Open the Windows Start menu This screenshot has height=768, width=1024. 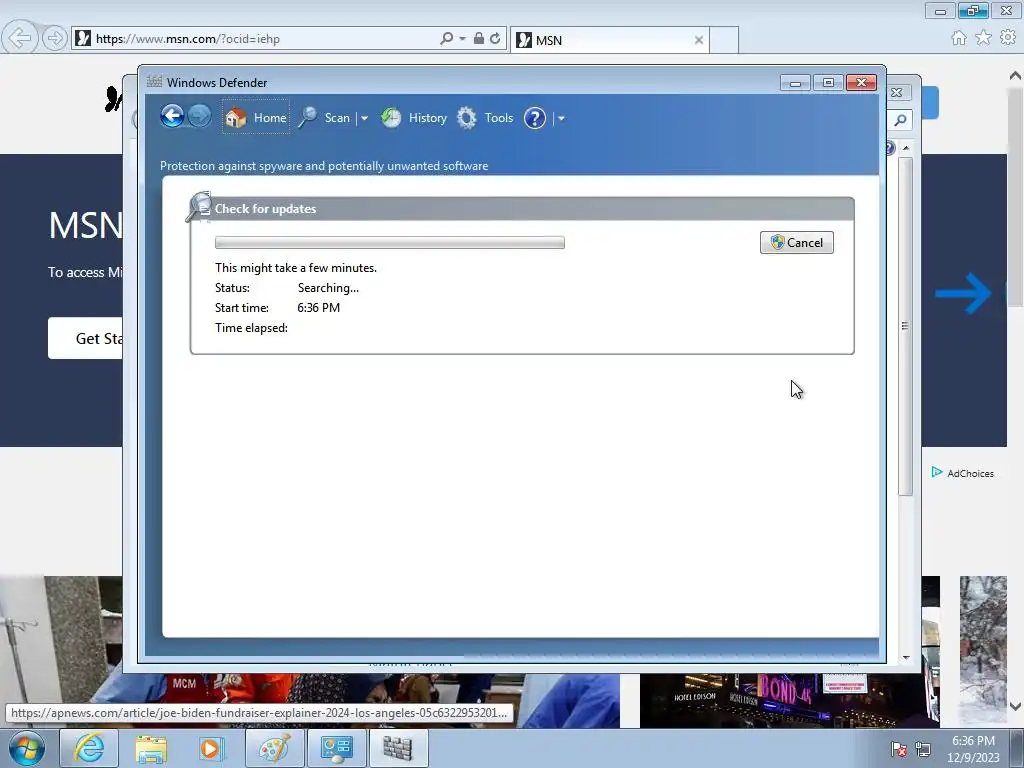pyautogui.click(x=27, y=748)
